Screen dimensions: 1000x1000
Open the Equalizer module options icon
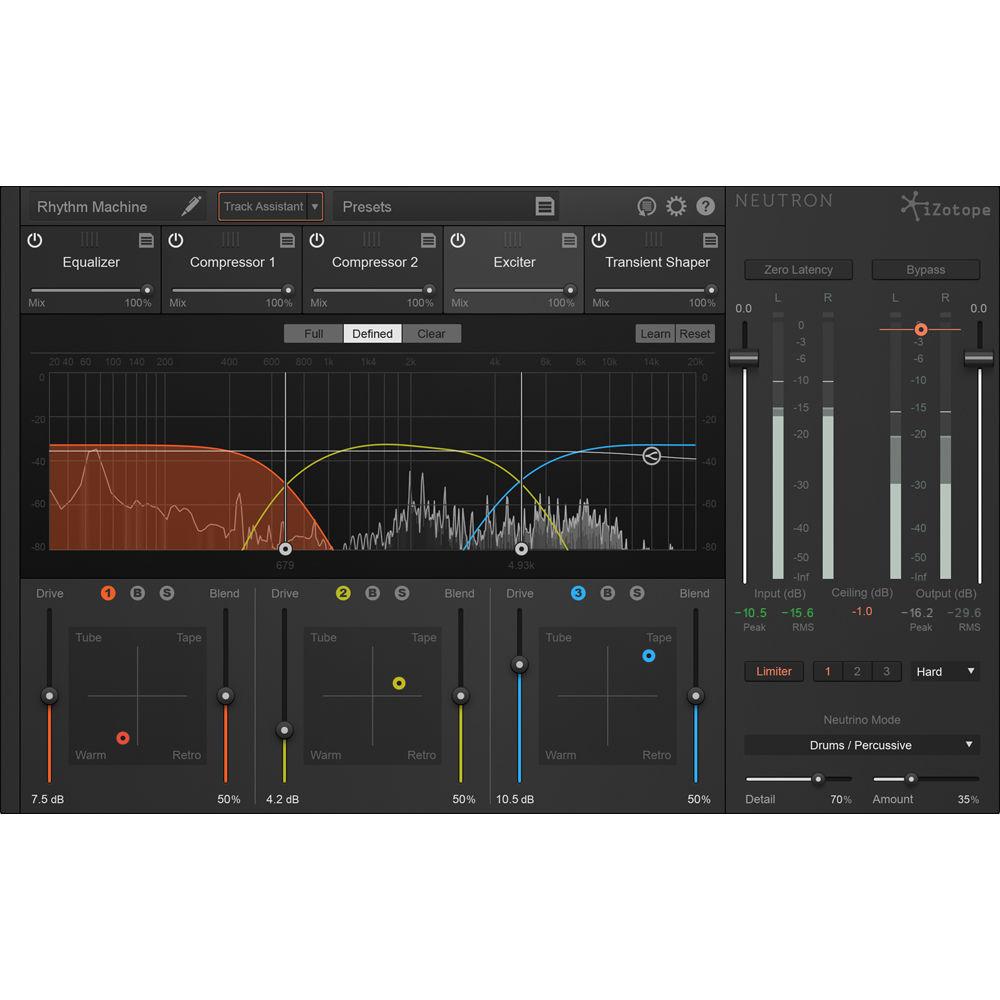pos(146,240)
